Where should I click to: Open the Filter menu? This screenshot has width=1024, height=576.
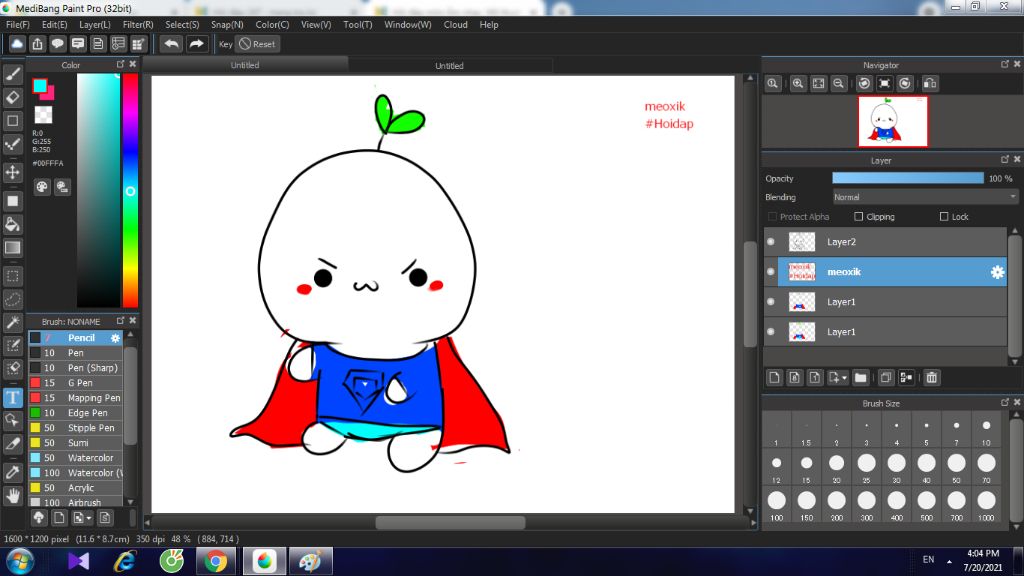pos(138,25)
